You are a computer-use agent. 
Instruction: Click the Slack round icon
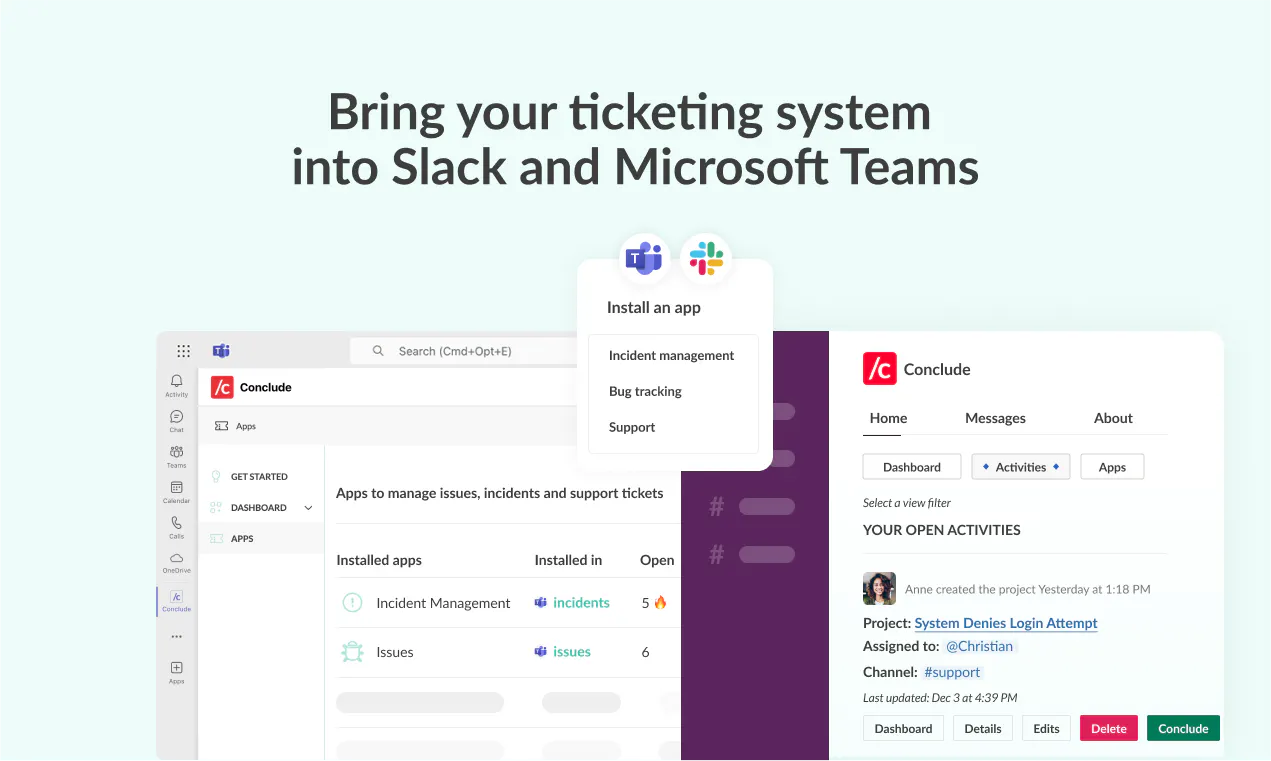[706, 259]
